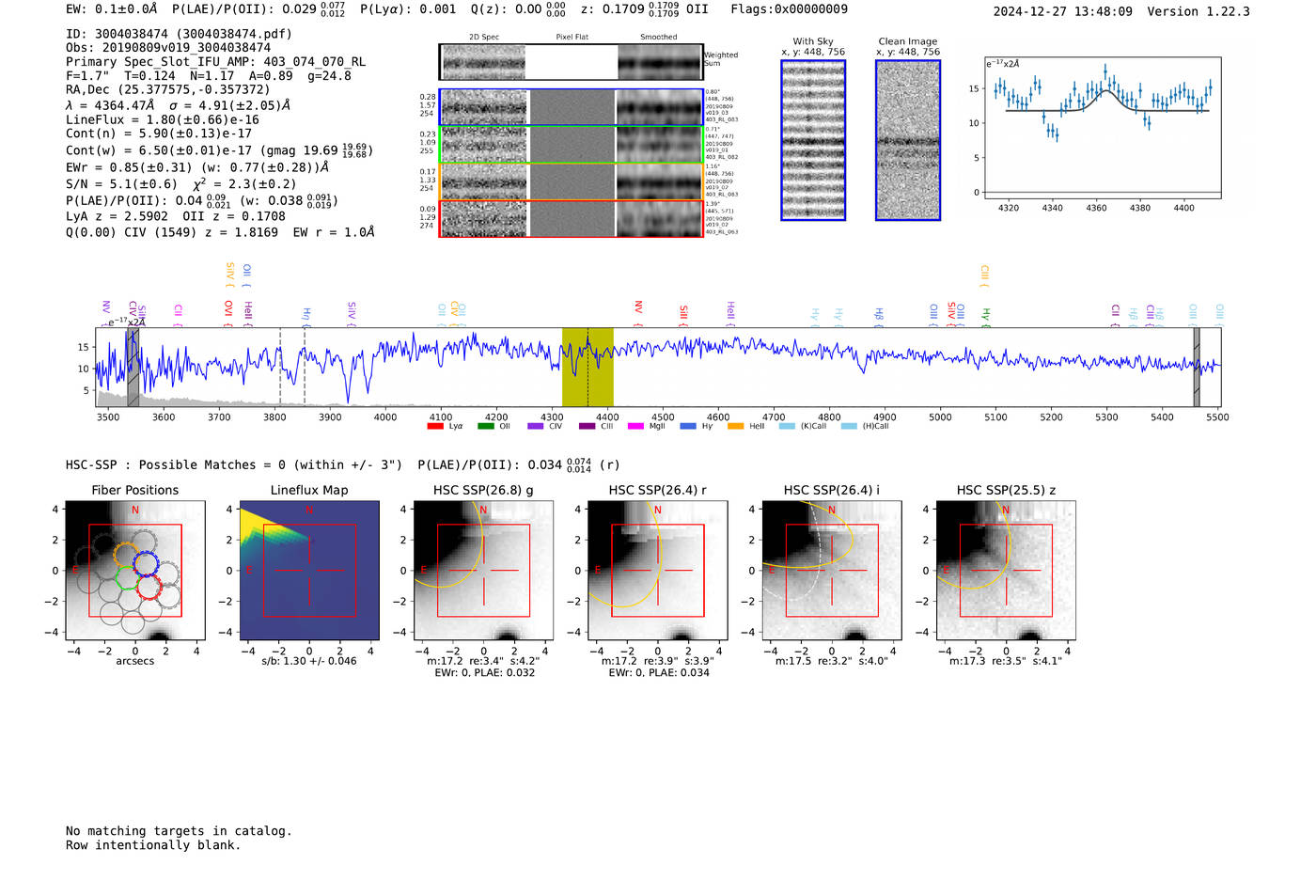Select the orange fiber circle in Fiber Positions
The width and height of the screenshot is (1316, 896).
coord(126,555)
